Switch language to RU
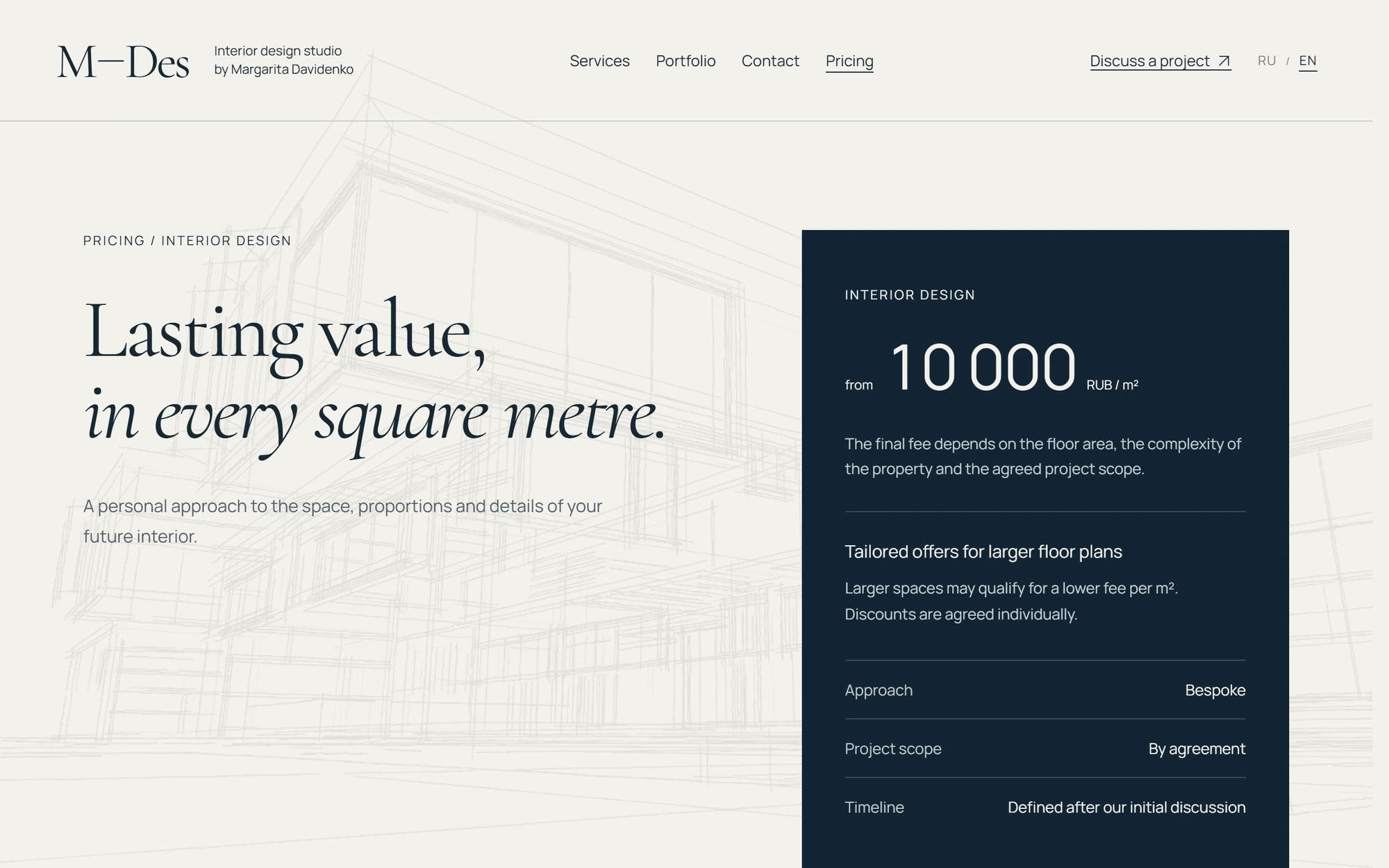1389x868 pixels. (1267, 60)
